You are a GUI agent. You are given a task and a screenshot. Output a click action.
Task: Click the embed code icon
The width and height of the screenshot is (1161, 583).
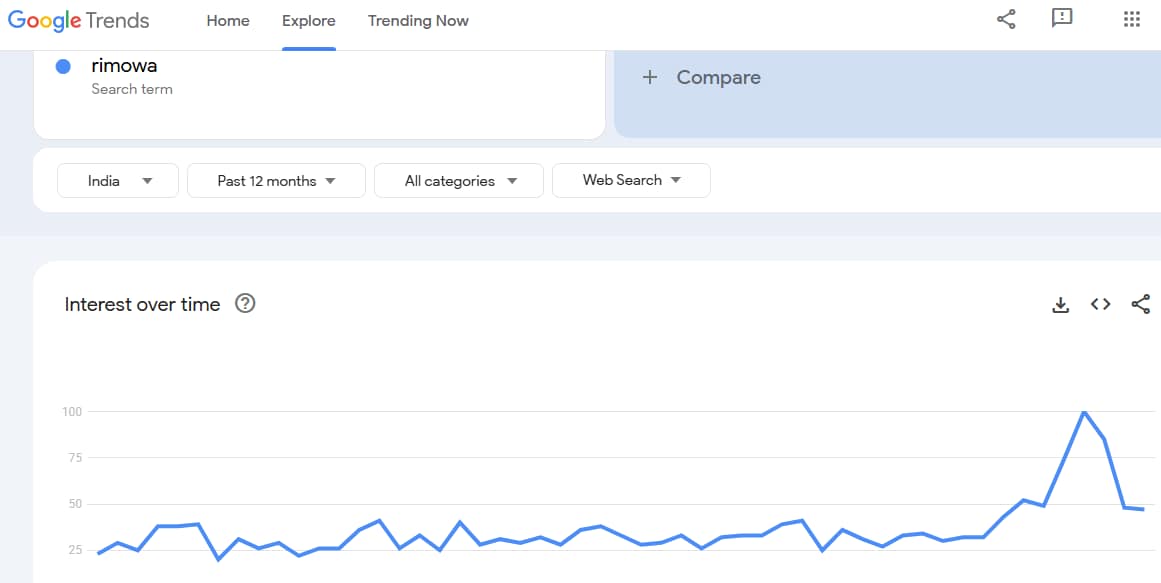1101,305
